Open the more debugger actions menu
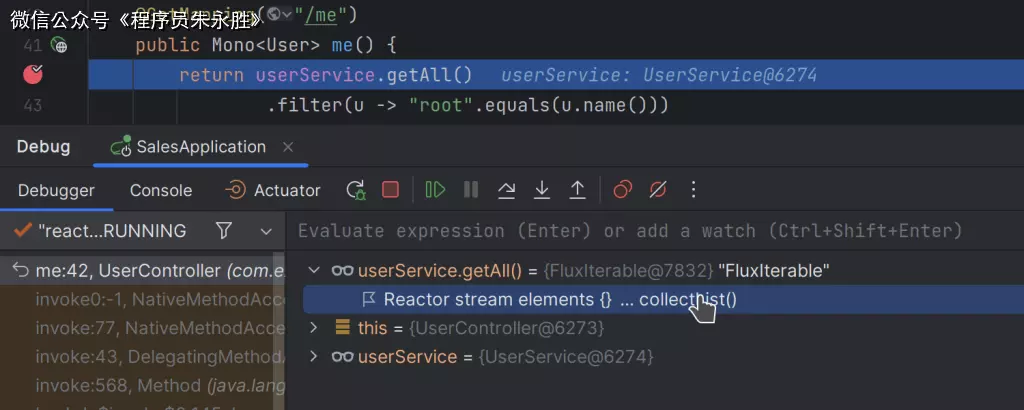The width and height of the screenshot is (1024, 410). [694, 190]
